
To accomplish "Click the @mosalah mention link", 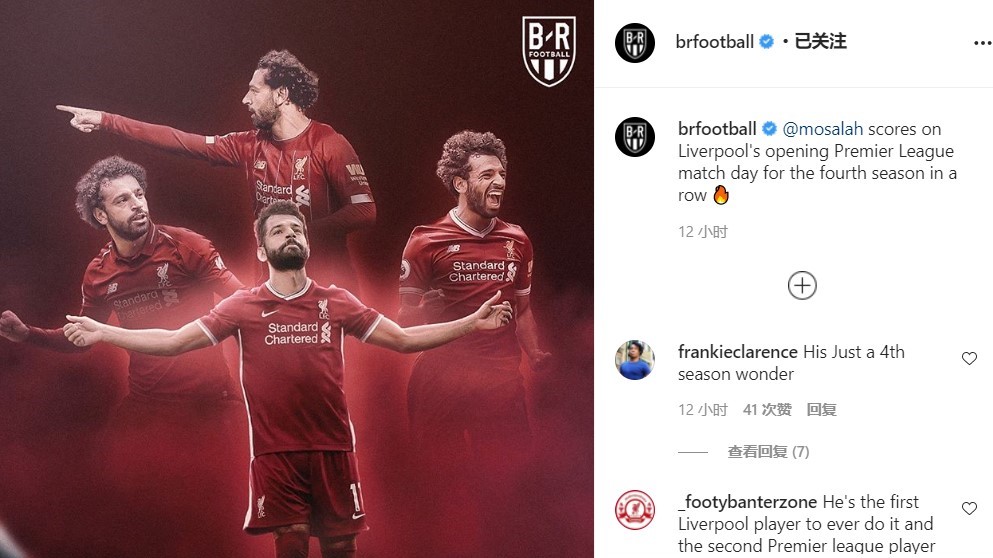I will point(823,129).
